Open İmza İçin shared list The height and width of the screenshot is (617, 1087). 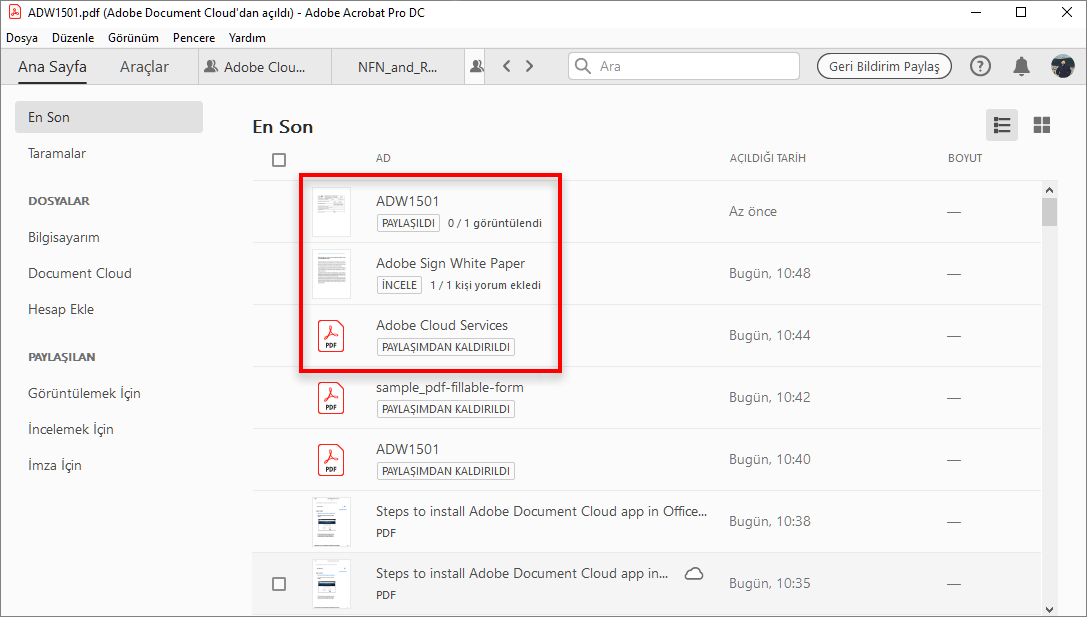click(55, 465)
